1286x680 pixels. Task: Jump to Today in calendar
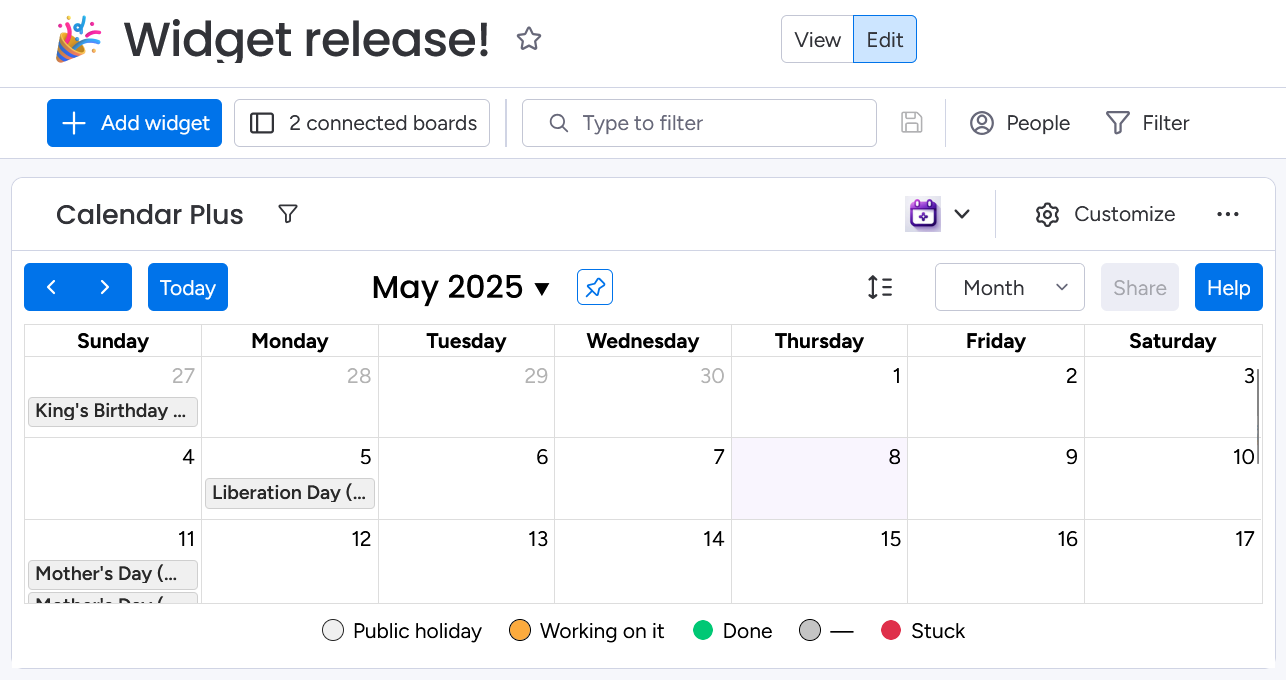[188, 288]
